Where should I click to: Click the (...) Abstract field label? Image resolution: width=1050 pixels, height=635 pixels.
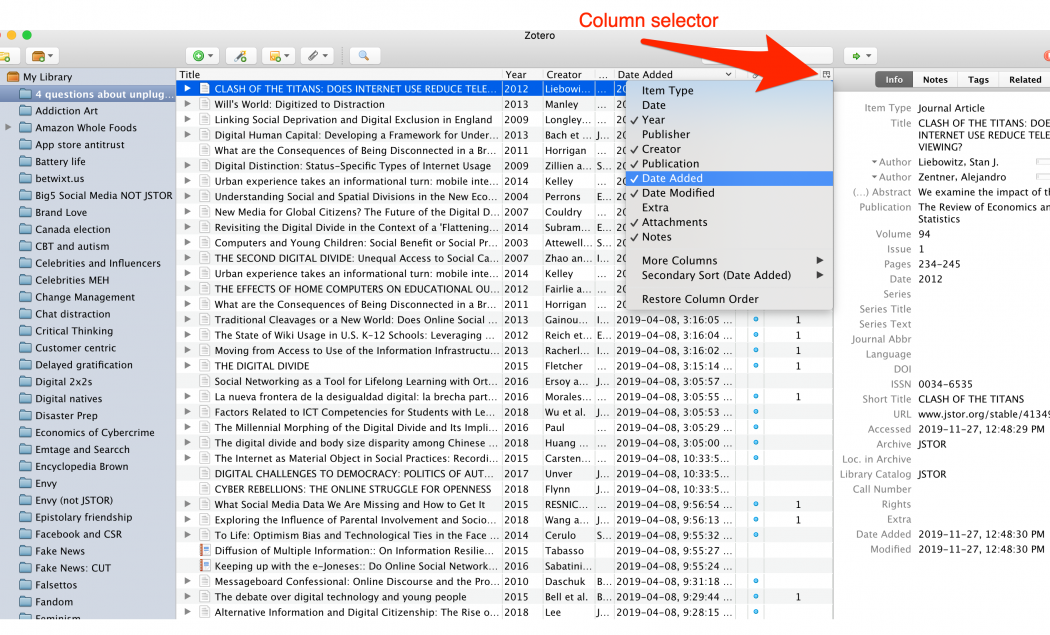(x=882, y=192)
